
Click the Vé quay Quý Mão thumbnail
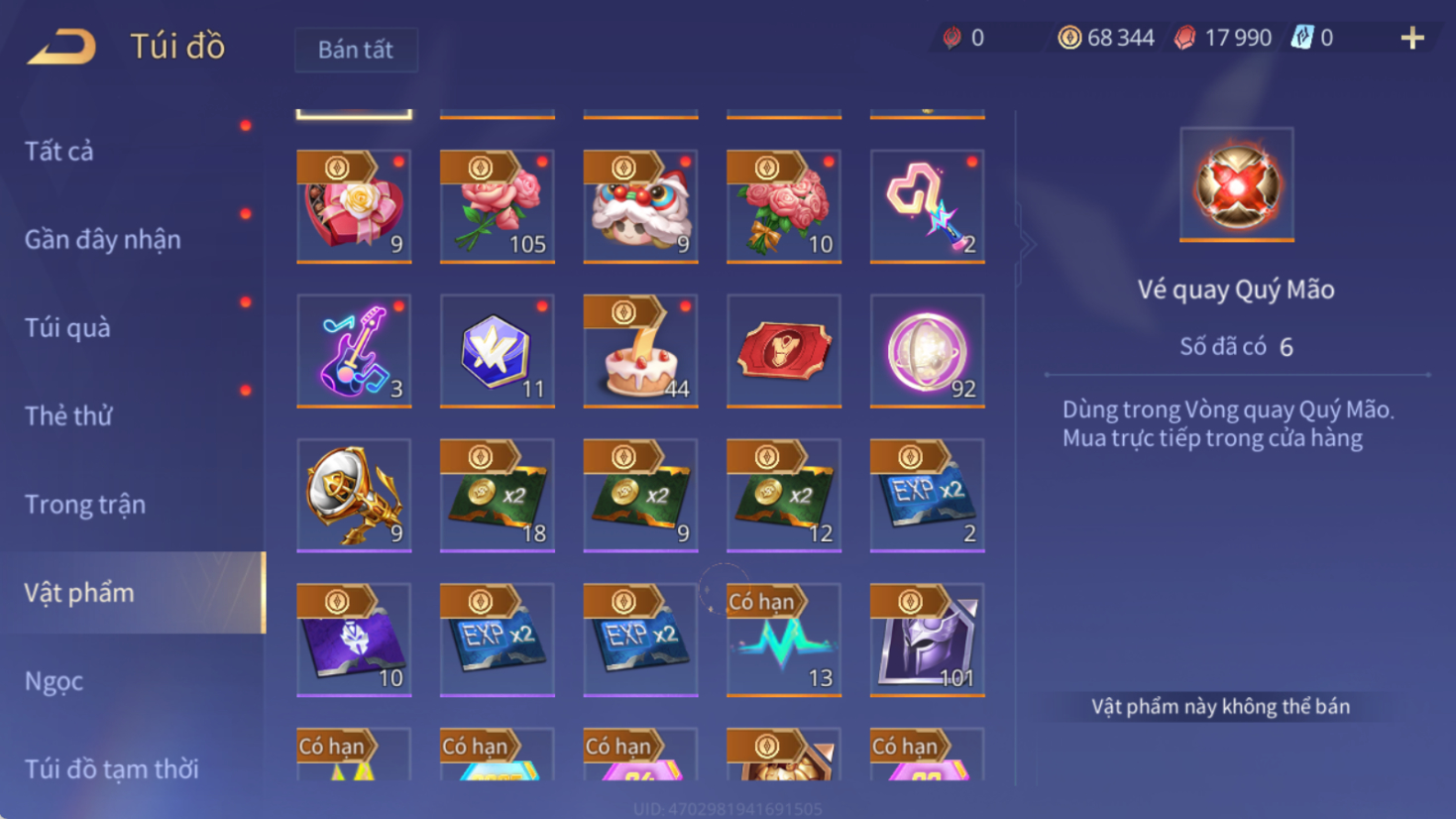coord(1236,184)
